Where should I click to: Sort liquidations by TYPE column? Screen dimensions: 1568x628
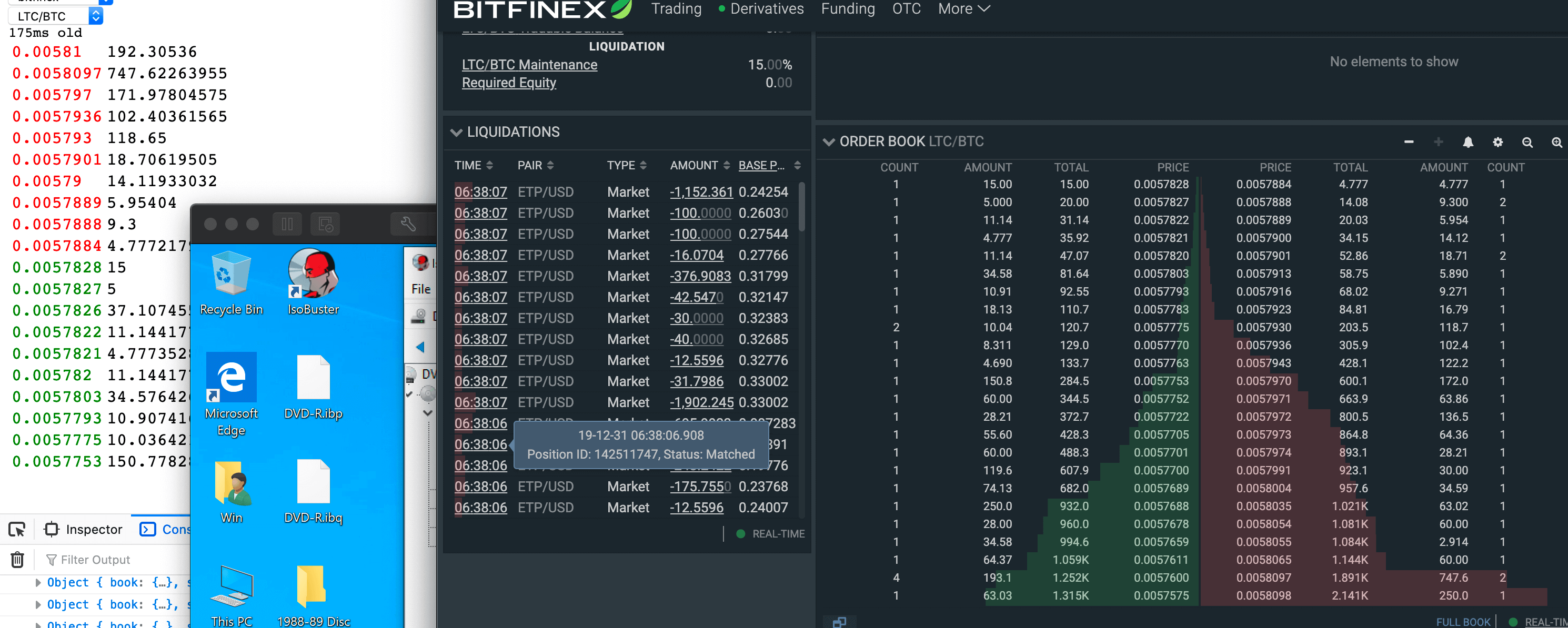tap(626, 166)
